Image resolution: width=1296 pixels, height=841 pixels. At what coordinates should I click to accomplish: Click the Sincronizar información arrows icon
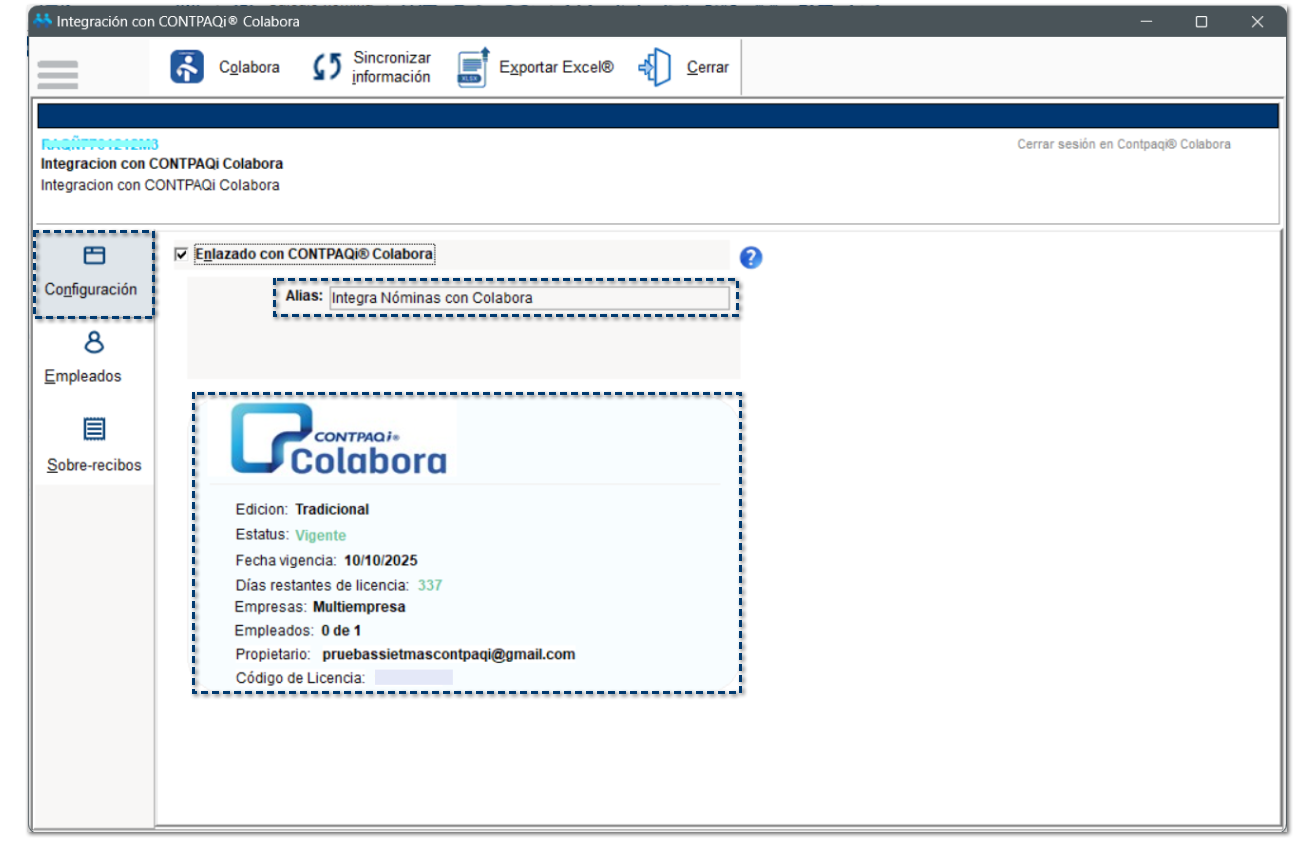pyautogui.click(x=327, y=67)
